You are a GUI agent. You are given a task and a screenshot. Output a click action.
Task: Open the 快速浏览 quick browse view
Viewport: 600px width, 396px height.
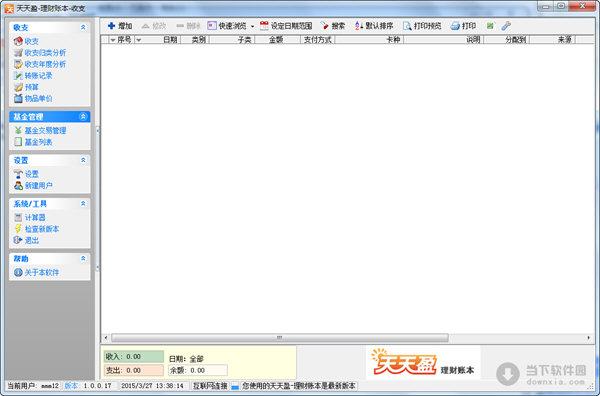click(227, 26)
